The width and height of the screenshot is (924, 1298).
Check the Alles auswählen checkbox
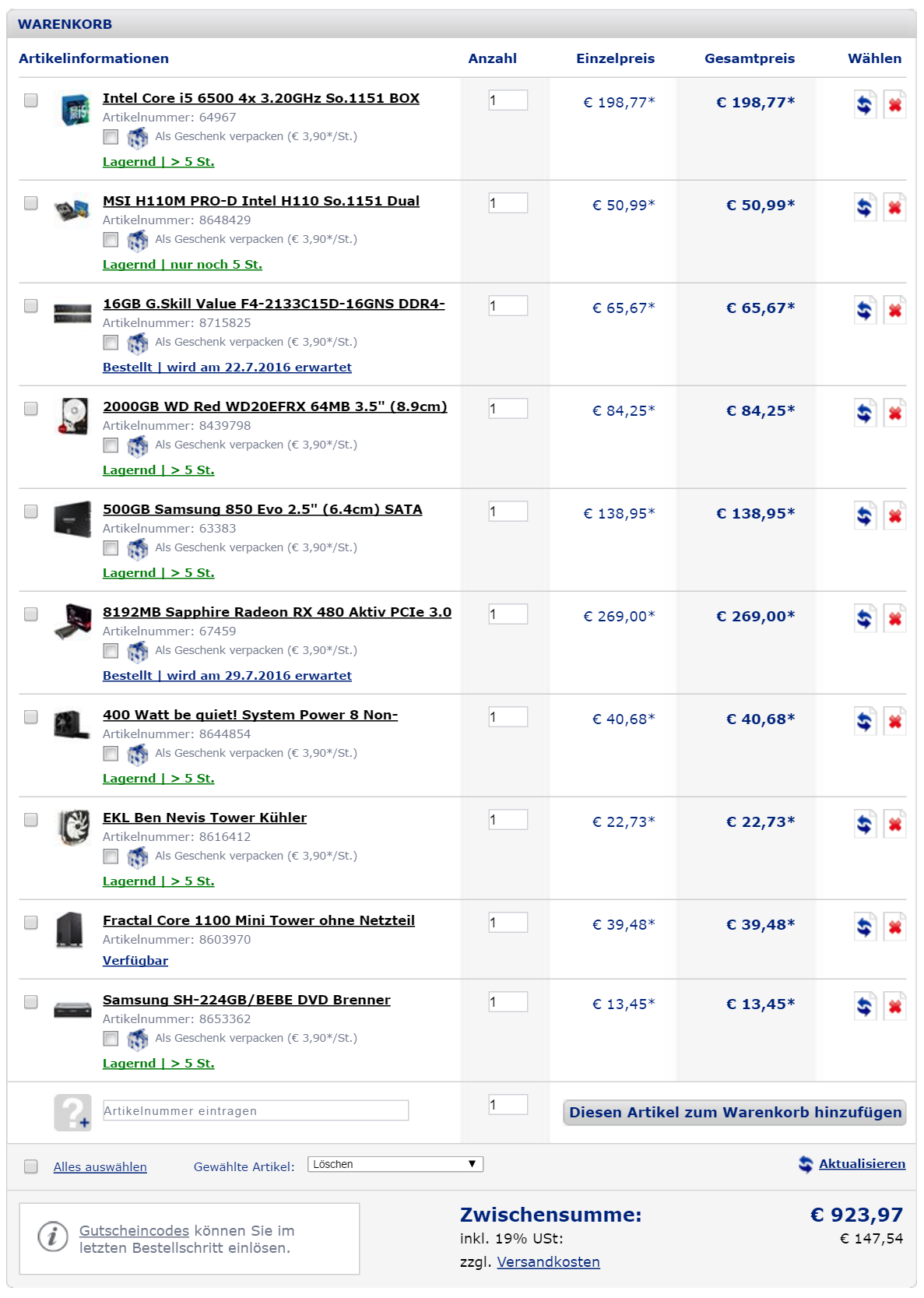pos(31,1166)
